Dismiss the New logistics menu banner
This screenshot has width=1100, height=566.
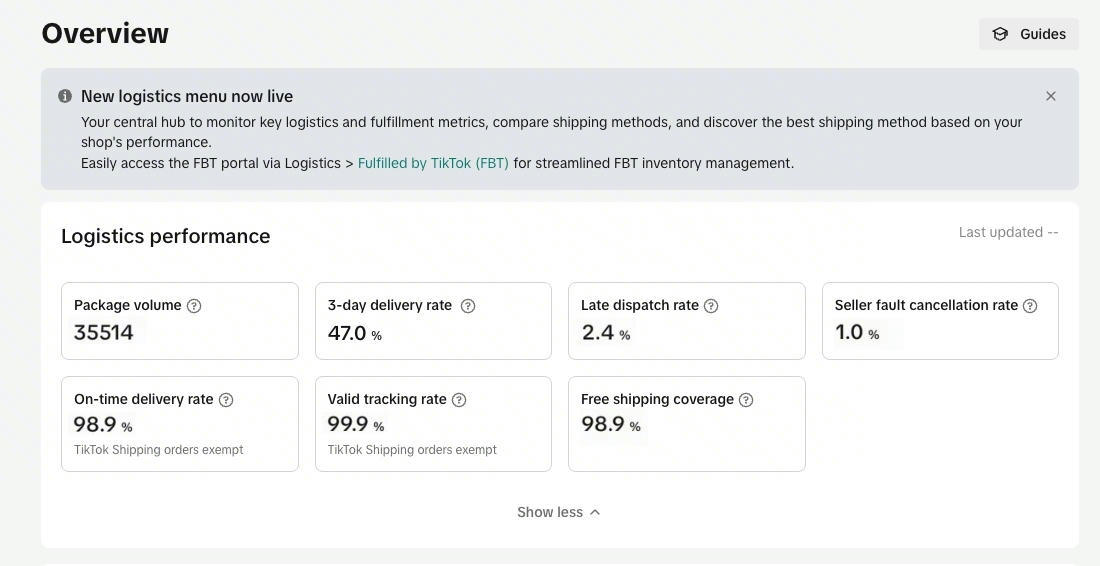1051,96
